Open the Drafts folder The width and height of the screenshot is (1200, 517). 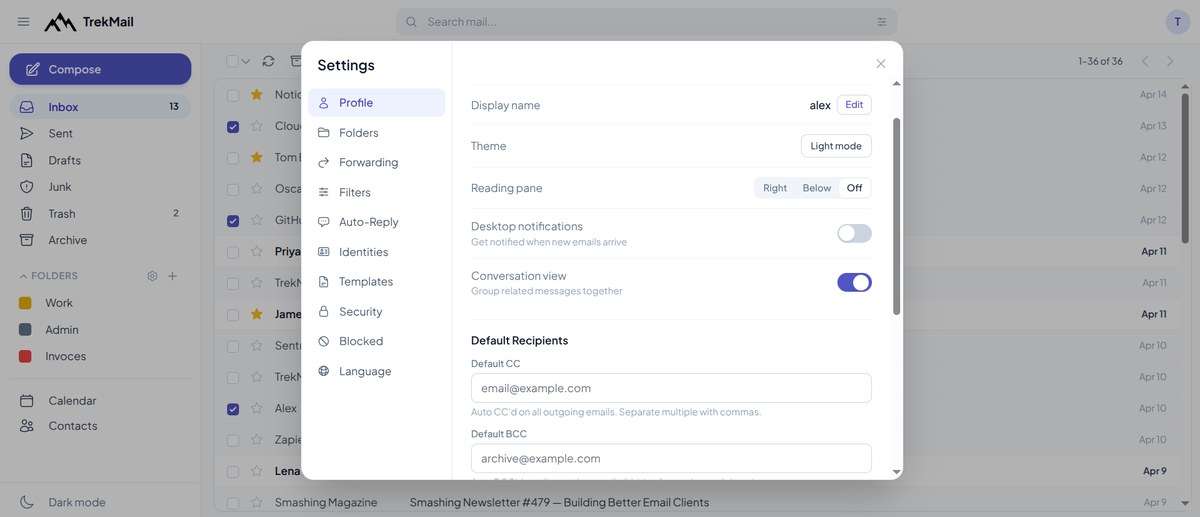pyautogui.click(x=100, y=160)
